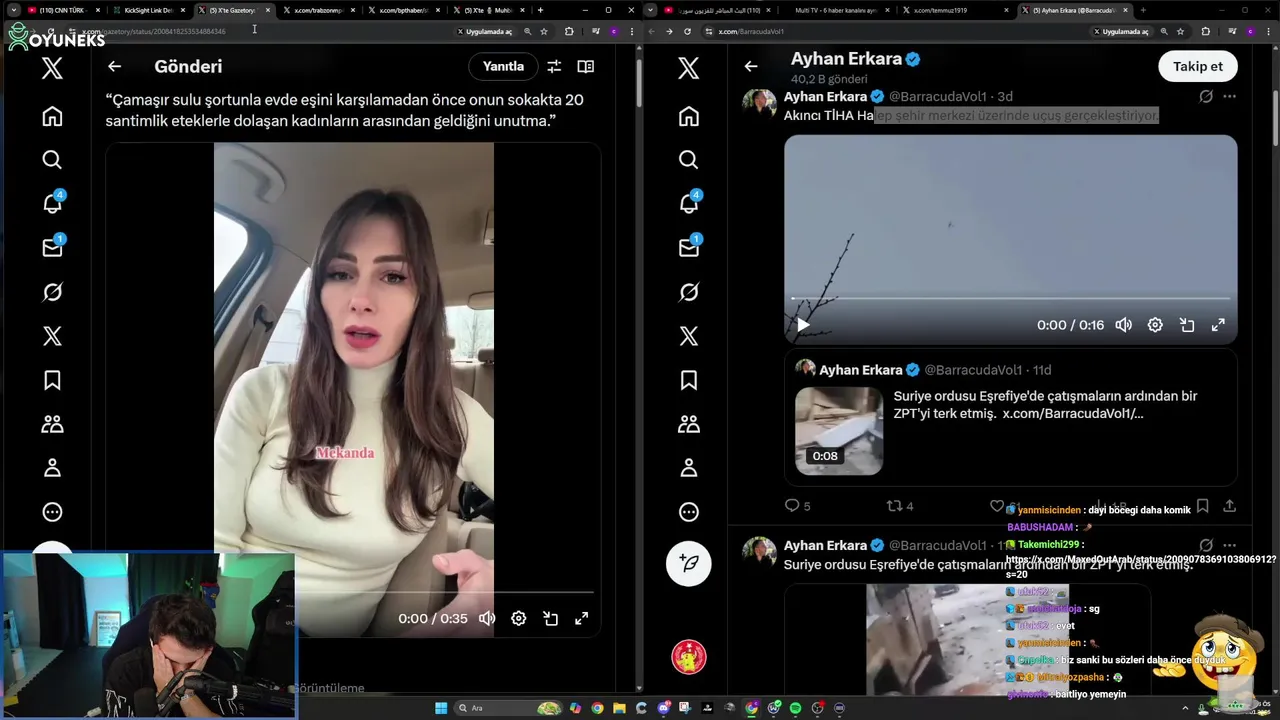Go to Home in left window sidebar
This screenshot has width=1280, height=720.
point(52,116)
